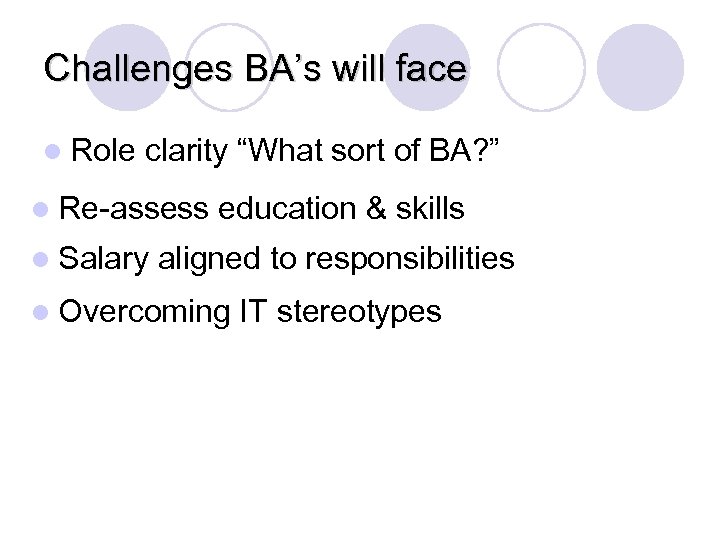Click the word "skills" in second bullet

click(430, 209)
